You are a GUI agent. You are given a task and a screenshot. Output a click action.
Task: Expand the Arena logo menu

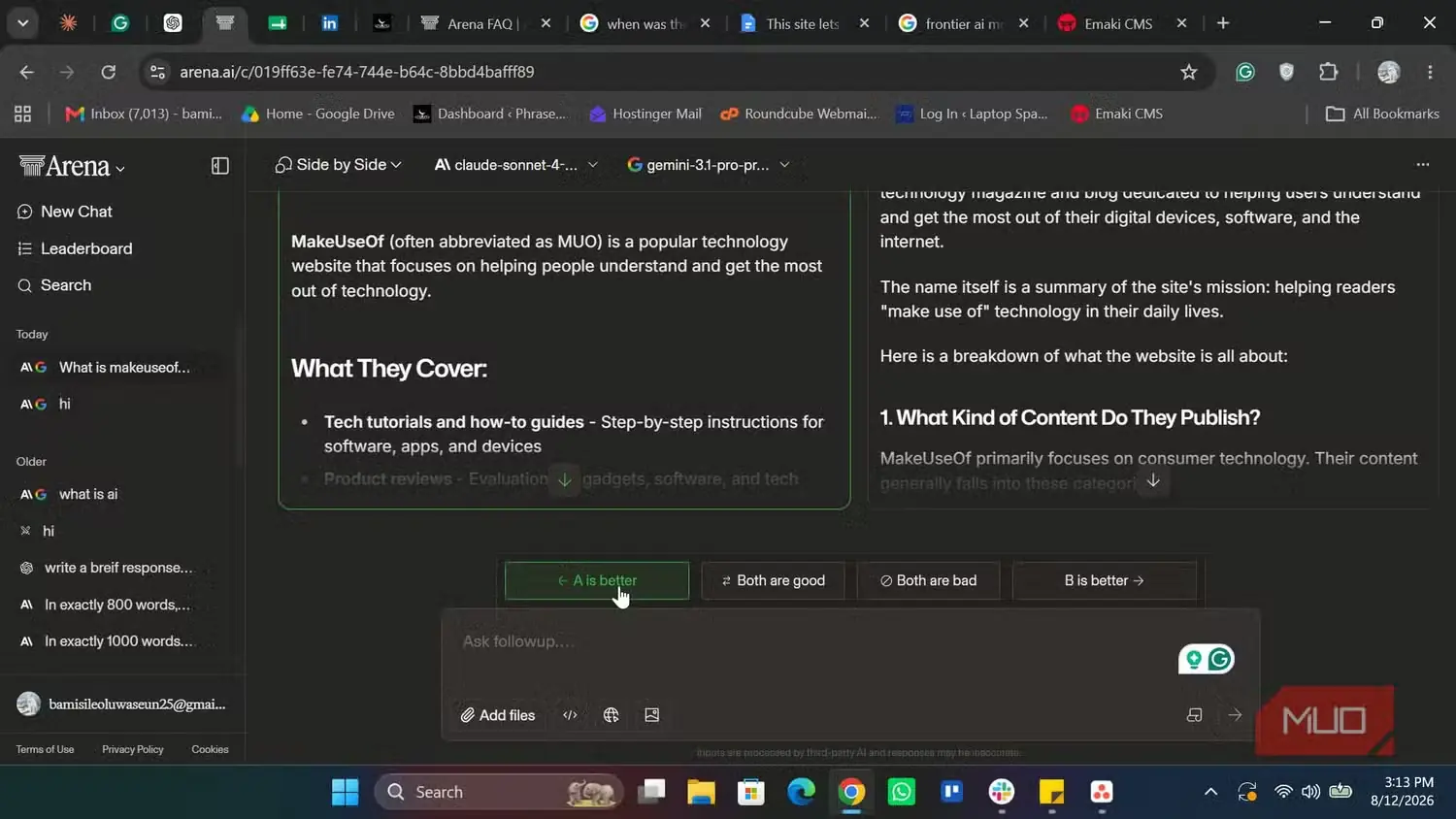pyautogui.click(x=72, y=167)
